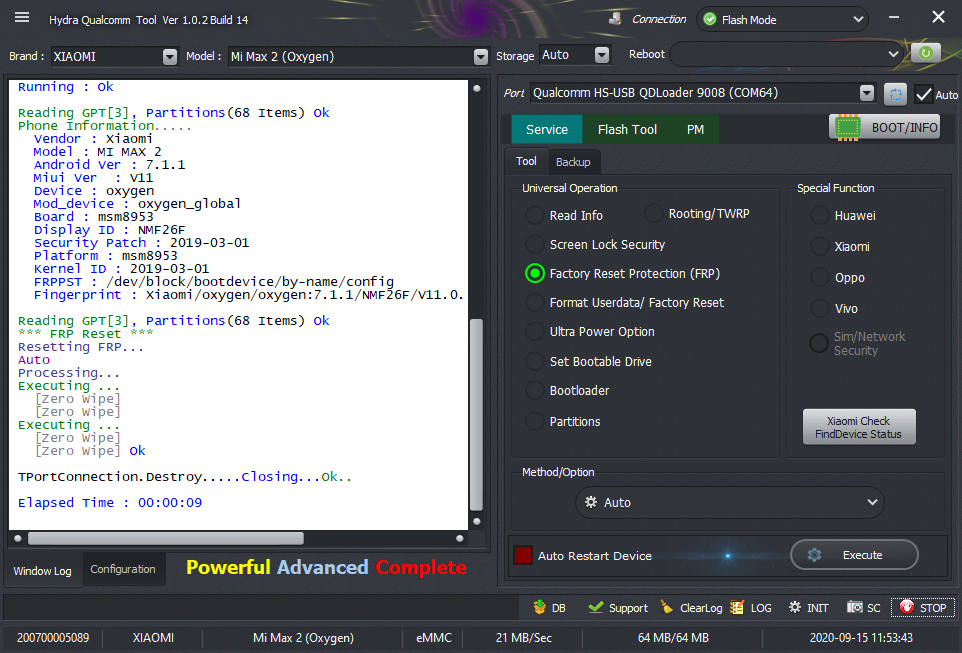Click the date-time status bar entry
The image size is (962, 653).
tap(861, 638)
